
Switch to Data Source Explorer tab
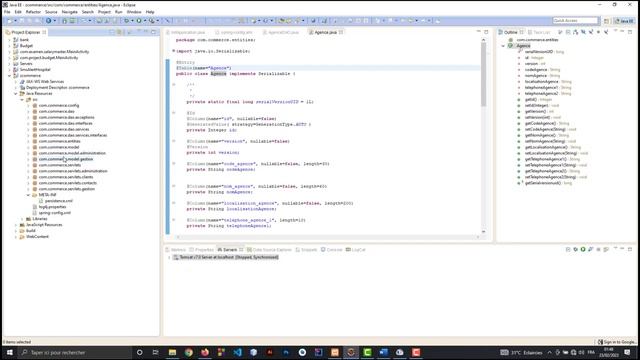pyautogui.click(x=269, y=249)
